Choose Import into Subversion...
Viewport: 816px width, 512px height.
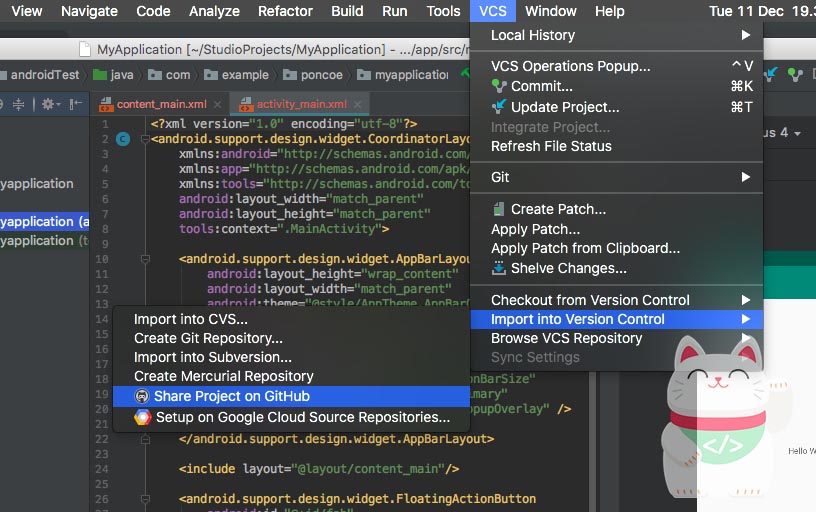pyautogui.click(x=291, y=357)
